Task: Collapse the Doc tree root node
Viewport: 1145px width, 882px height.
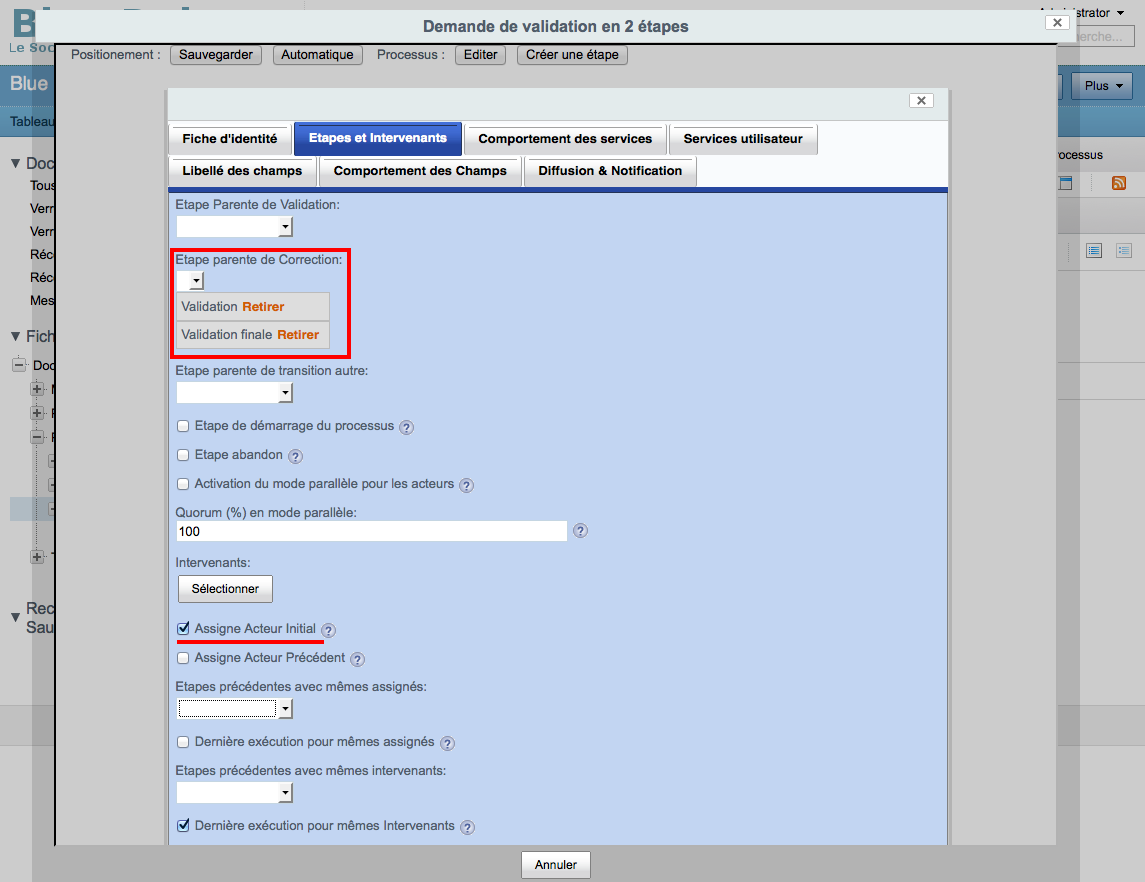Action: click(x=20, y=365)
